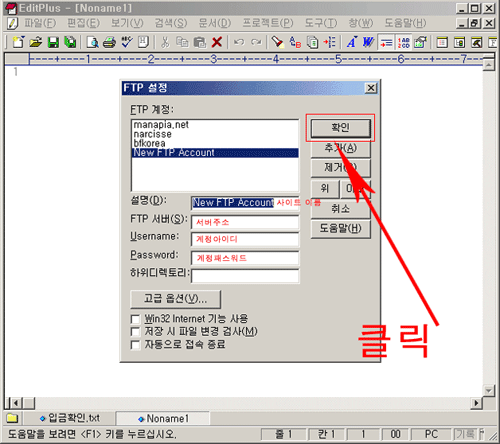The image size is (500, 444).
Task: Click the 추가(A) add account button
Action: (340, 148)
